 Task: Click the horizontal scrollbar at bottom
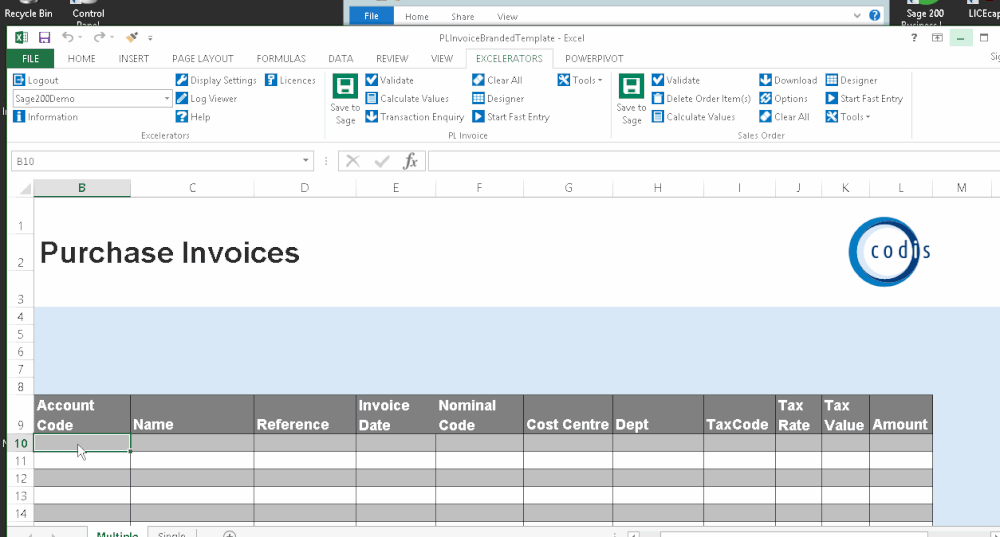793,534
